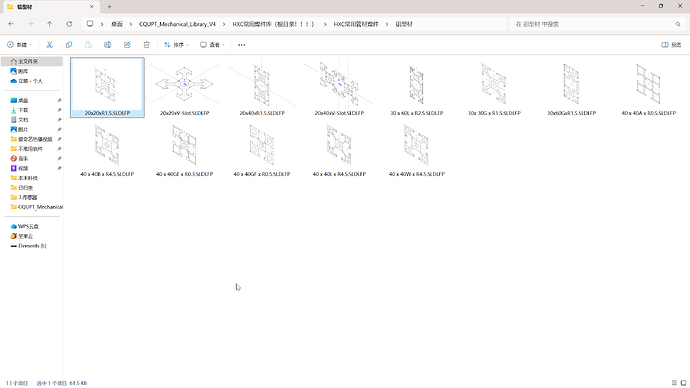Navigate back with the left arrow

pyautogui.click(x=11, y=24)
